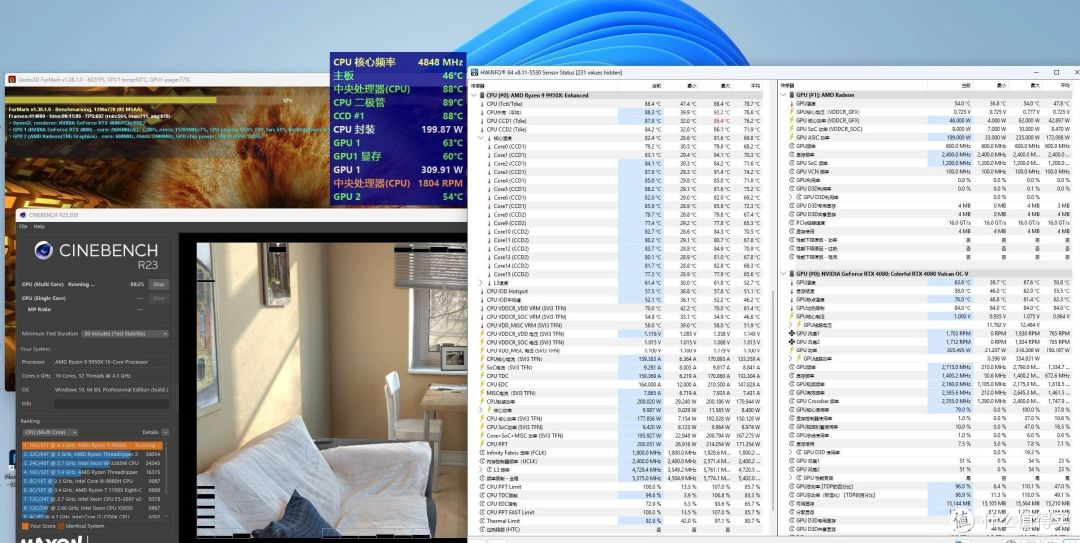Click the circle icon beside Thermal Limit
The height and width of the screenshot is (543, 1080).
click(481, 521)
